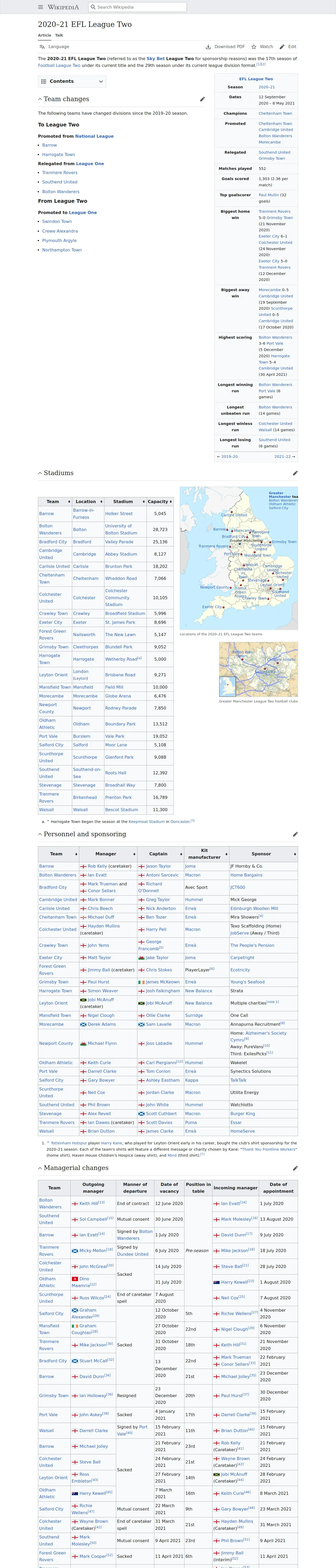The width and height of the screenshot is (336, 1568).
Task: Edit Managerial changes section via pencil
Action: (295, 1168)
